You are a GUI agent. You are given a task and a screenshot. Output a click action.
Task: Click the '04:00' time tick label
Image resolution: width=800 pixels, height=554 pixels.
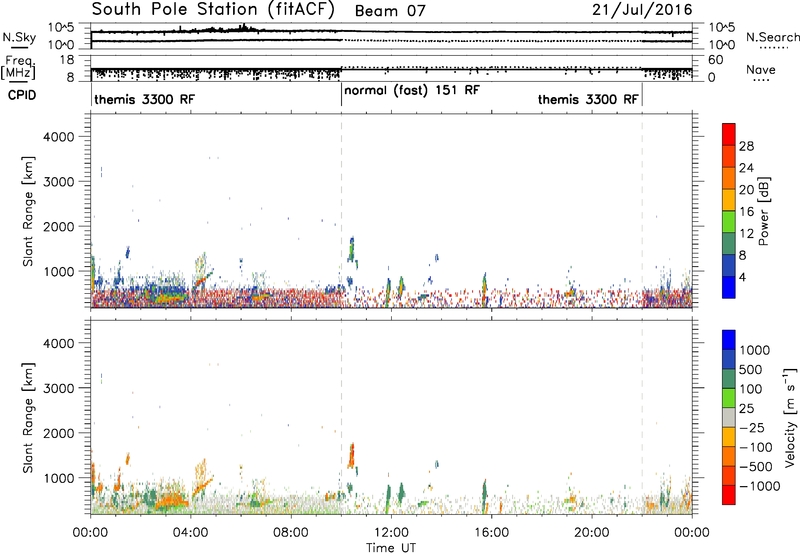coord(190,533)
